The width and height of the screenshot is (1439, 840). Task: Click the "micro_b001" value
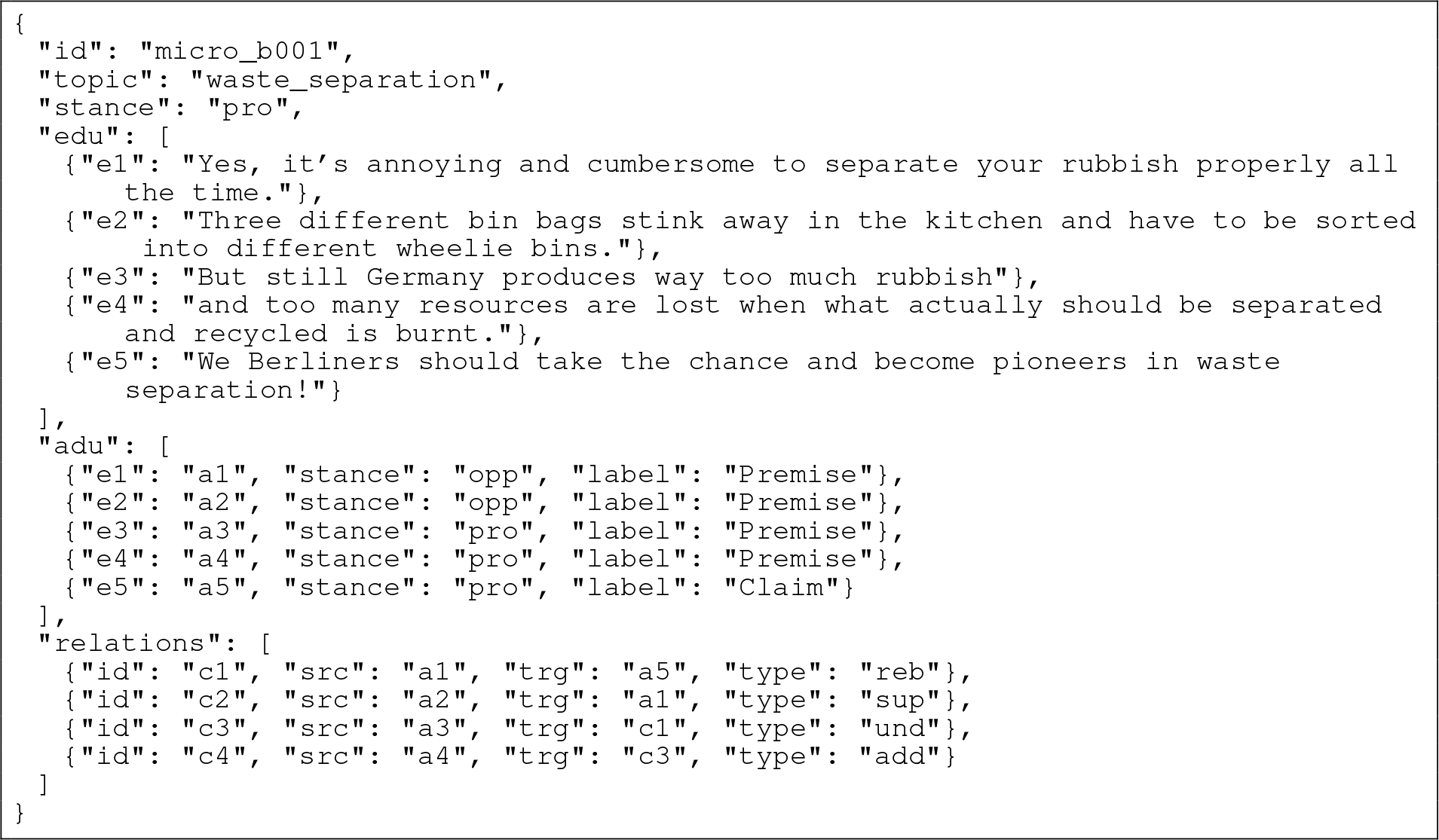pos(241,52)
